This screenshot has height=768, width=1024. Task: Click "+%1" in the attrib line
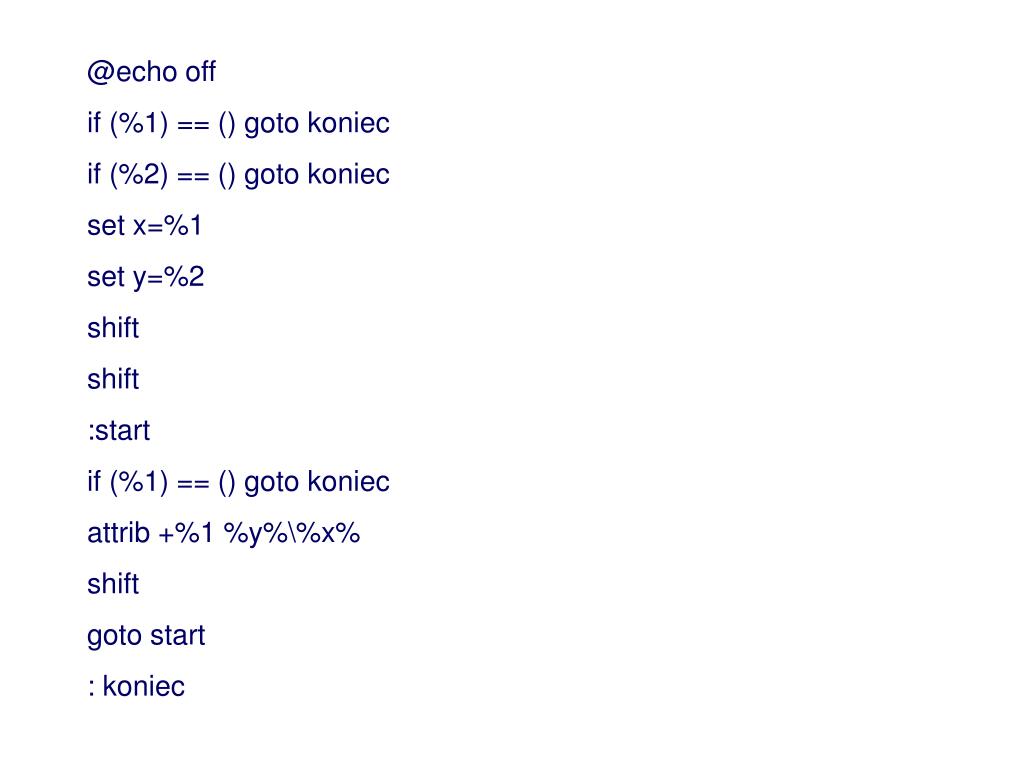point(187,533)
